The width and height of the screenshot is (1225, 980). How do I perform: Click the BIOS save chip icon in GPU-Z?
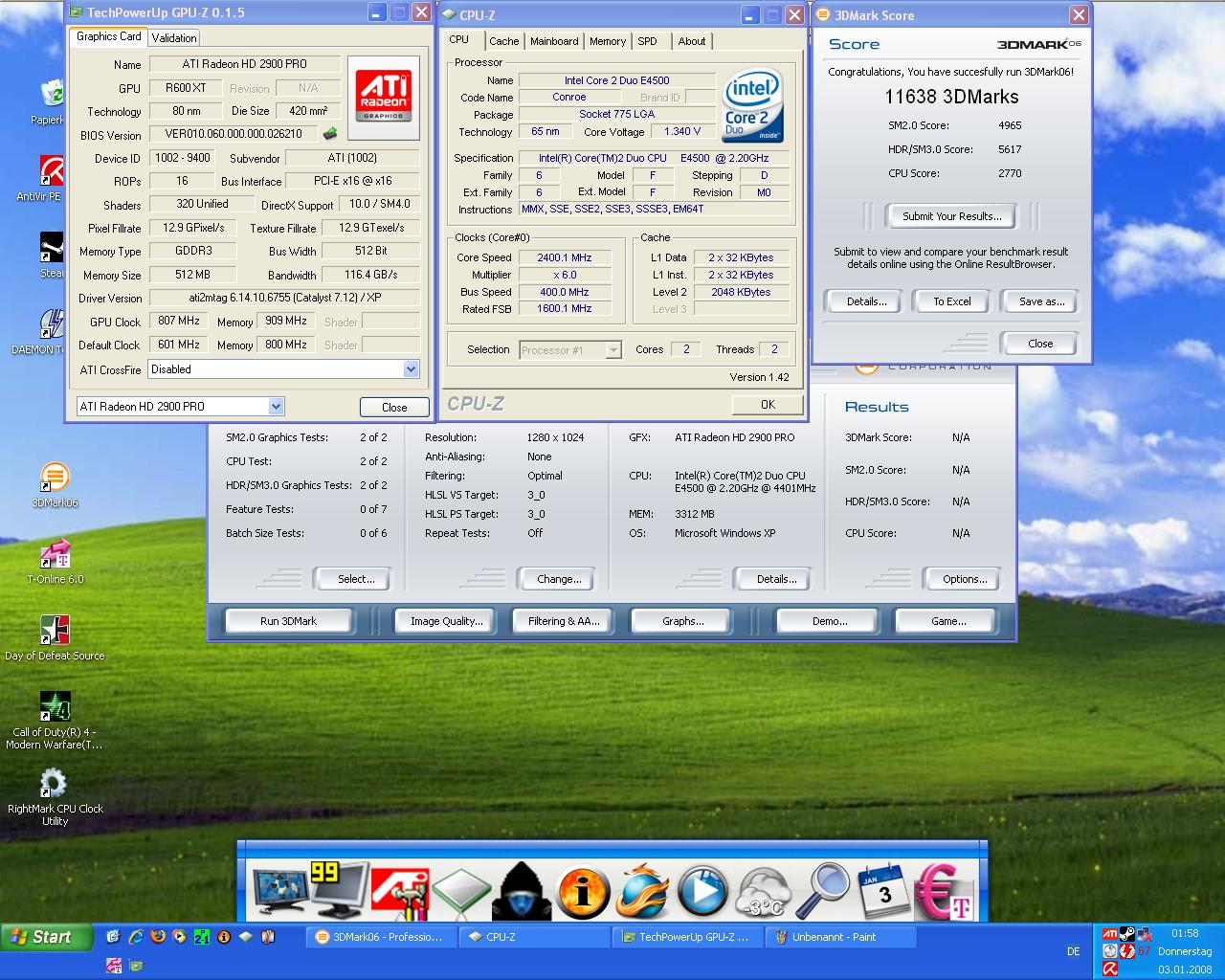[x=330, y=134]
